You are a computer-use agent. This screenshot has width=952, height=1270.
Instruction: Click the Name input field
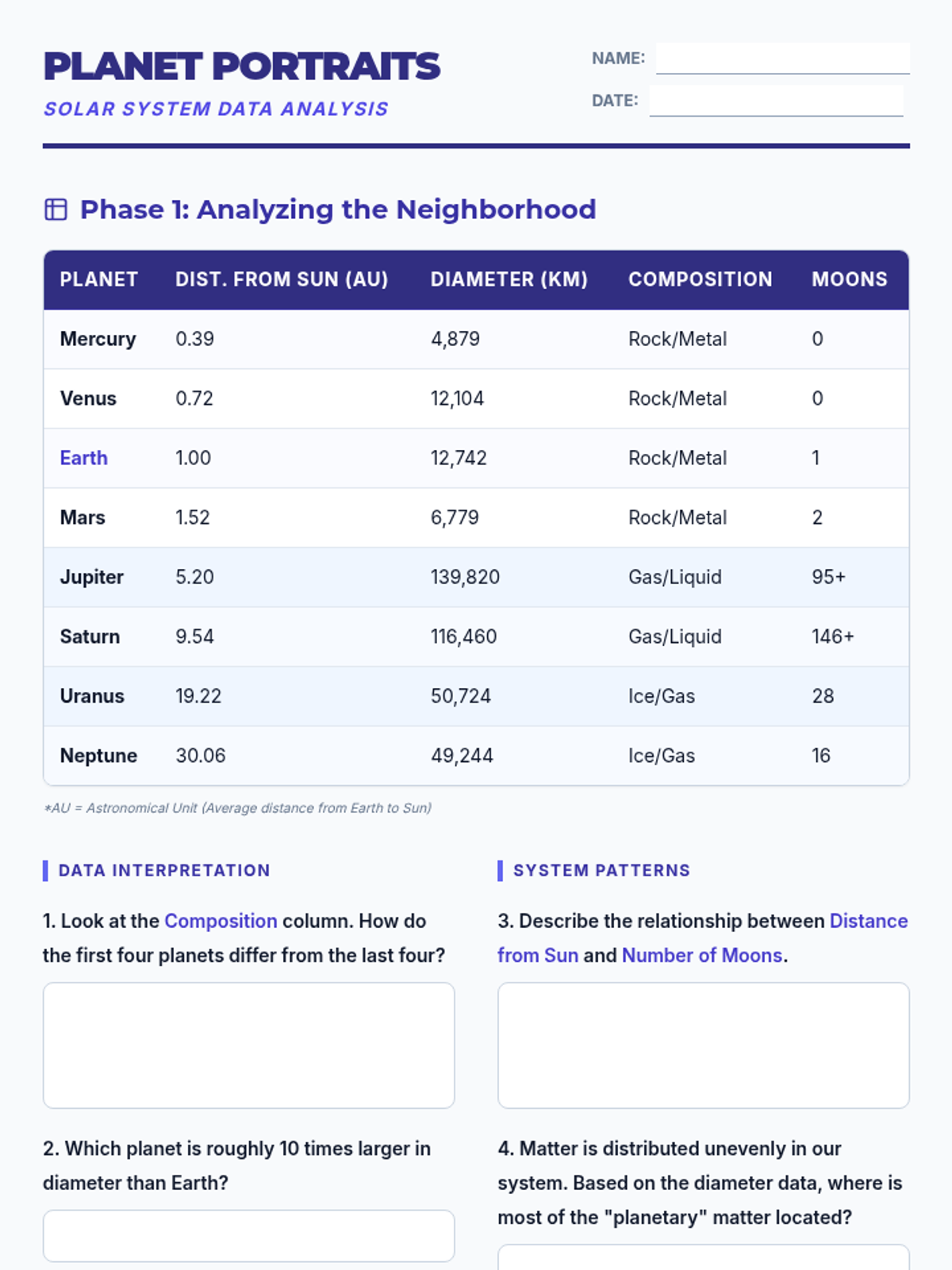(x=782, y=58)
